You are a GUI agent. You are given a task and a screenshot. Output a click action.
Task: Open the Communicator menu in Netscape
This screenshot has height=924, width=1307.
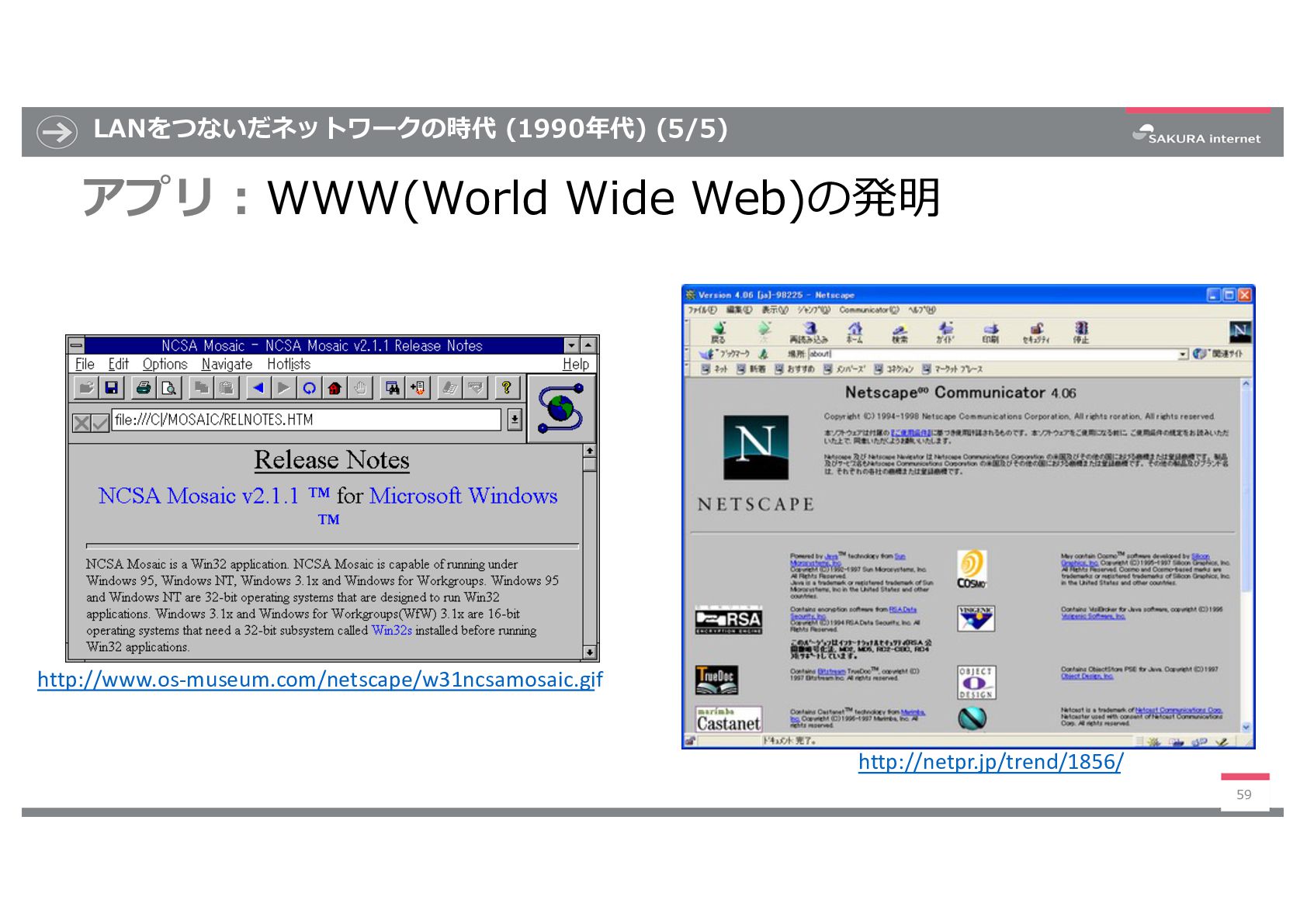[x=868, y=310]
